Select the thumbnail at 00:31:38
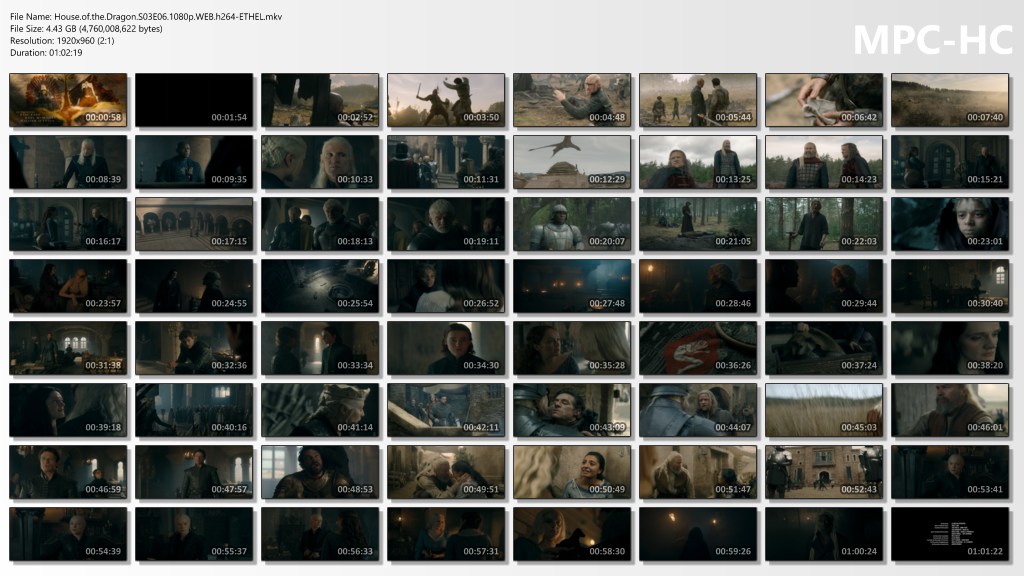Image resolution: width=1024 pixels, height=576 pixels. click(68, 348)
